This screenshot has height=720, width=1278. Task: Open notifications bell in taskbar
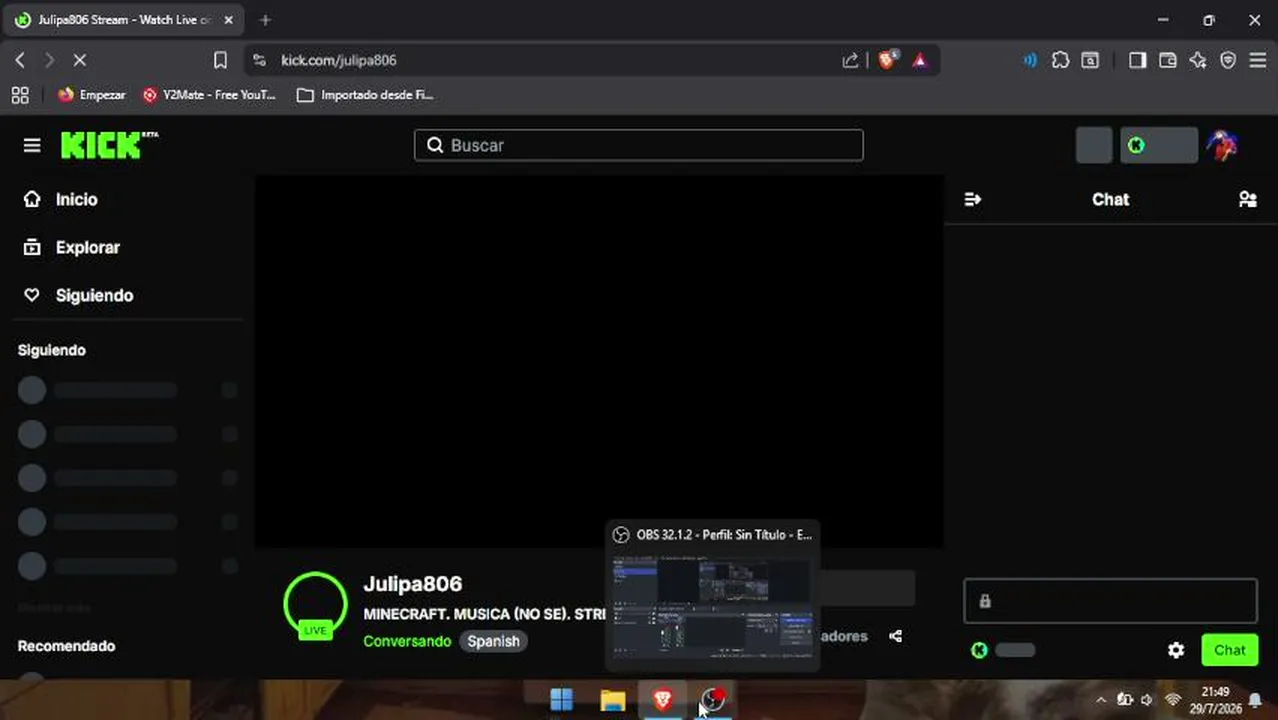1255,700
